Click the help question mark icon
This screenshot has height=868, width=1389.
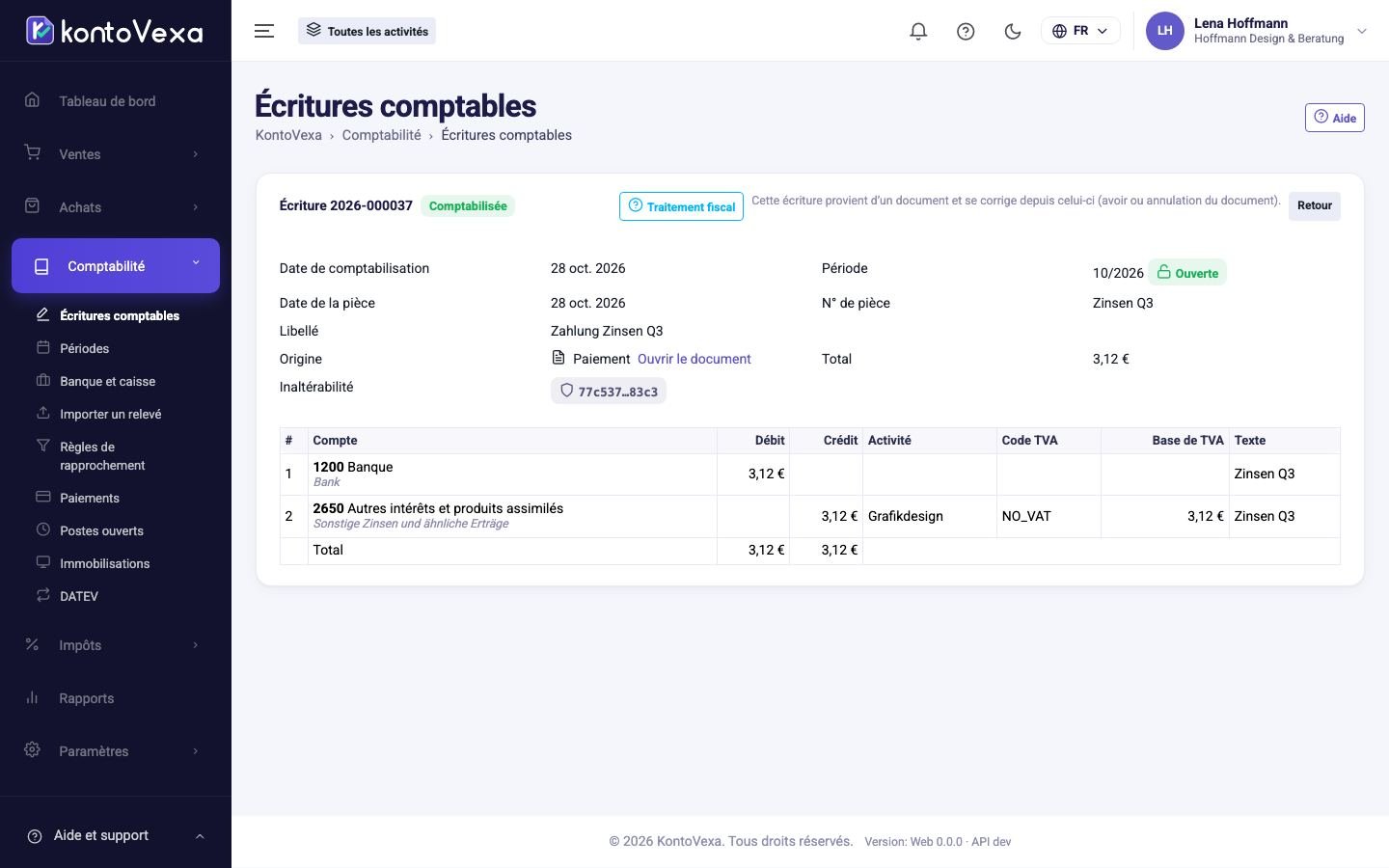click(x=966, y=31)
